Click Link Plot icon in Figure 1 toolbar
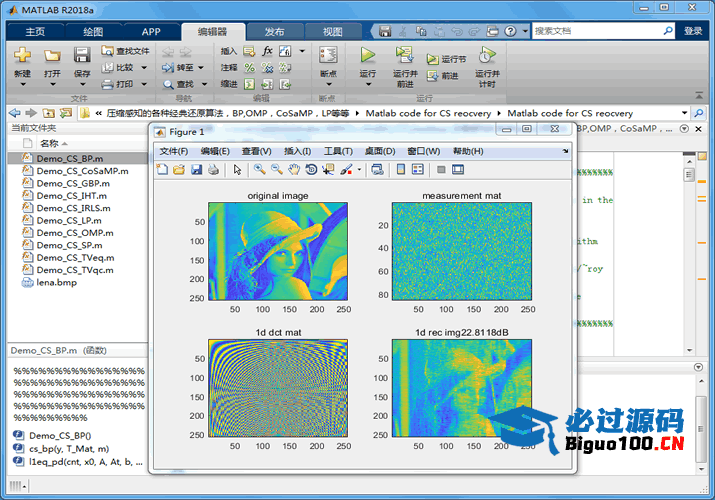715x500 pixels. tap(378, 170)
